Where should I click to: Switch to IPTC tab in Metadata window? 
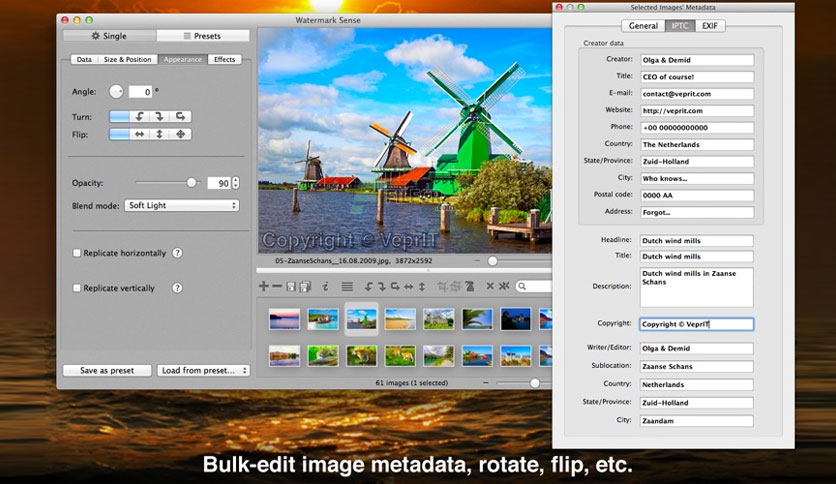[680, 26]
